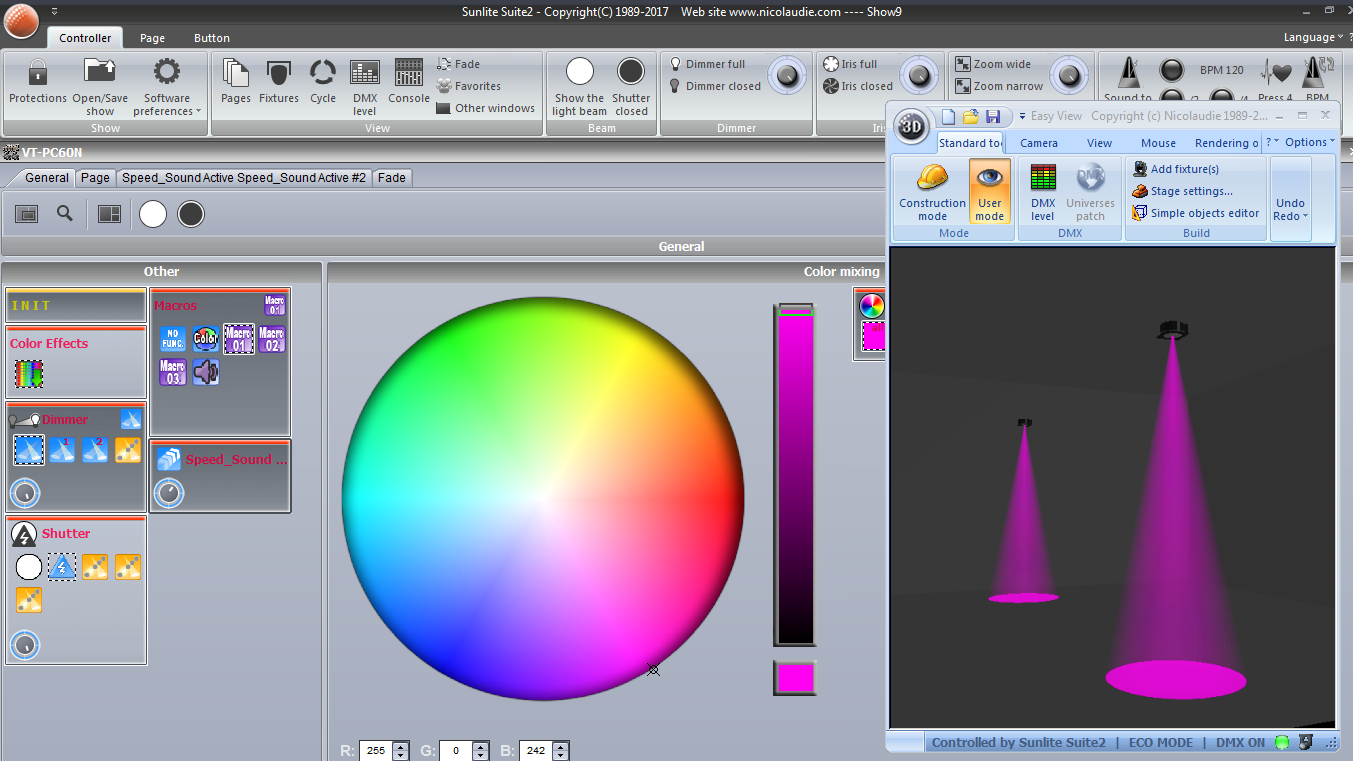Click the Color Effects rainbow icon

[x=28, y=373]
